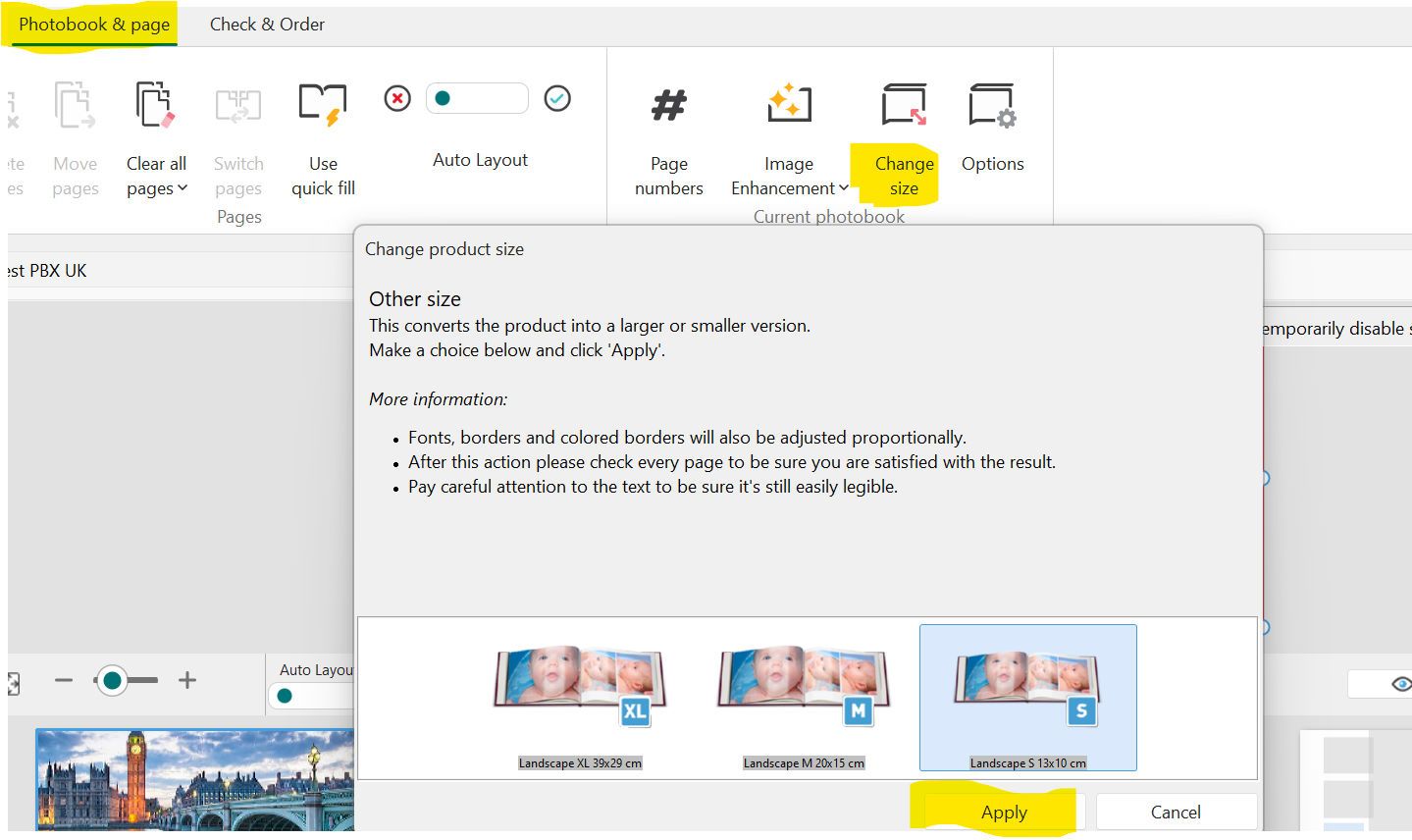Image resolution: width=1412 pixels, height=840 pixels.
Task: Toggle the eye preview icon on the right
Action: click(1401, 684)
